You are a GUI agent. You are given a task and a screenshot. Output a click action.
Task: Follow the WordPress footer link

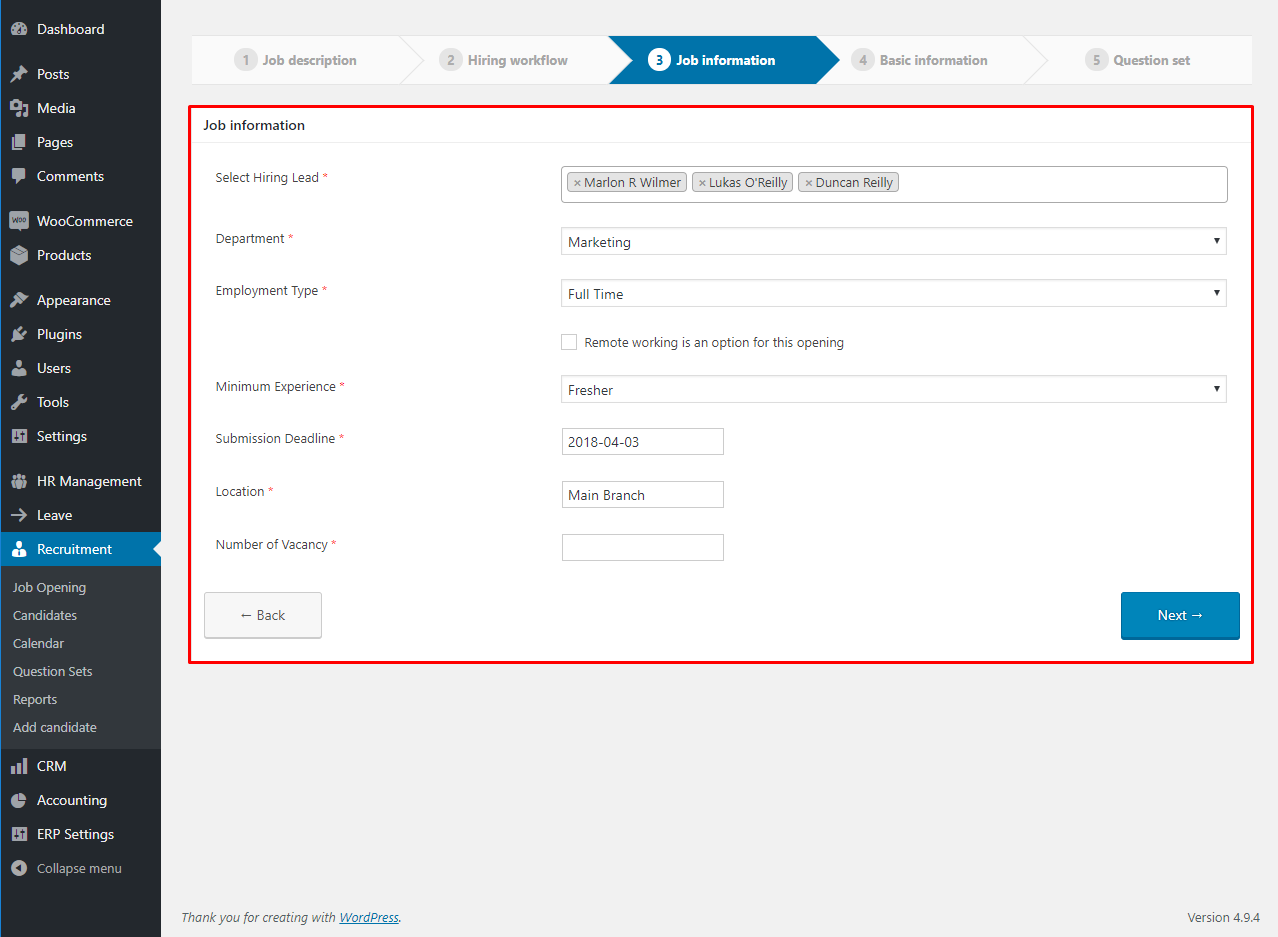(x=369, y=917)
